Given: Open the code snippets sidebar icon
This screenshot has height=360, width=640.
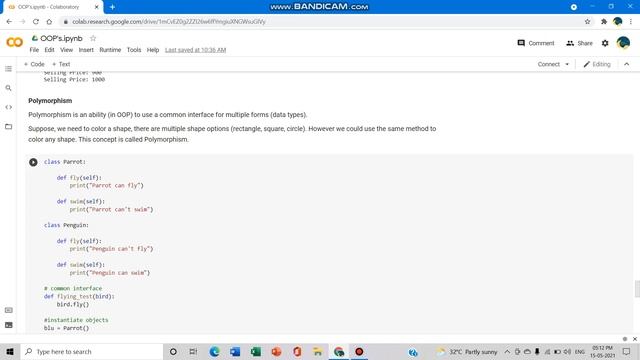Looking at the screenshot, I should (x=9, y=107).
